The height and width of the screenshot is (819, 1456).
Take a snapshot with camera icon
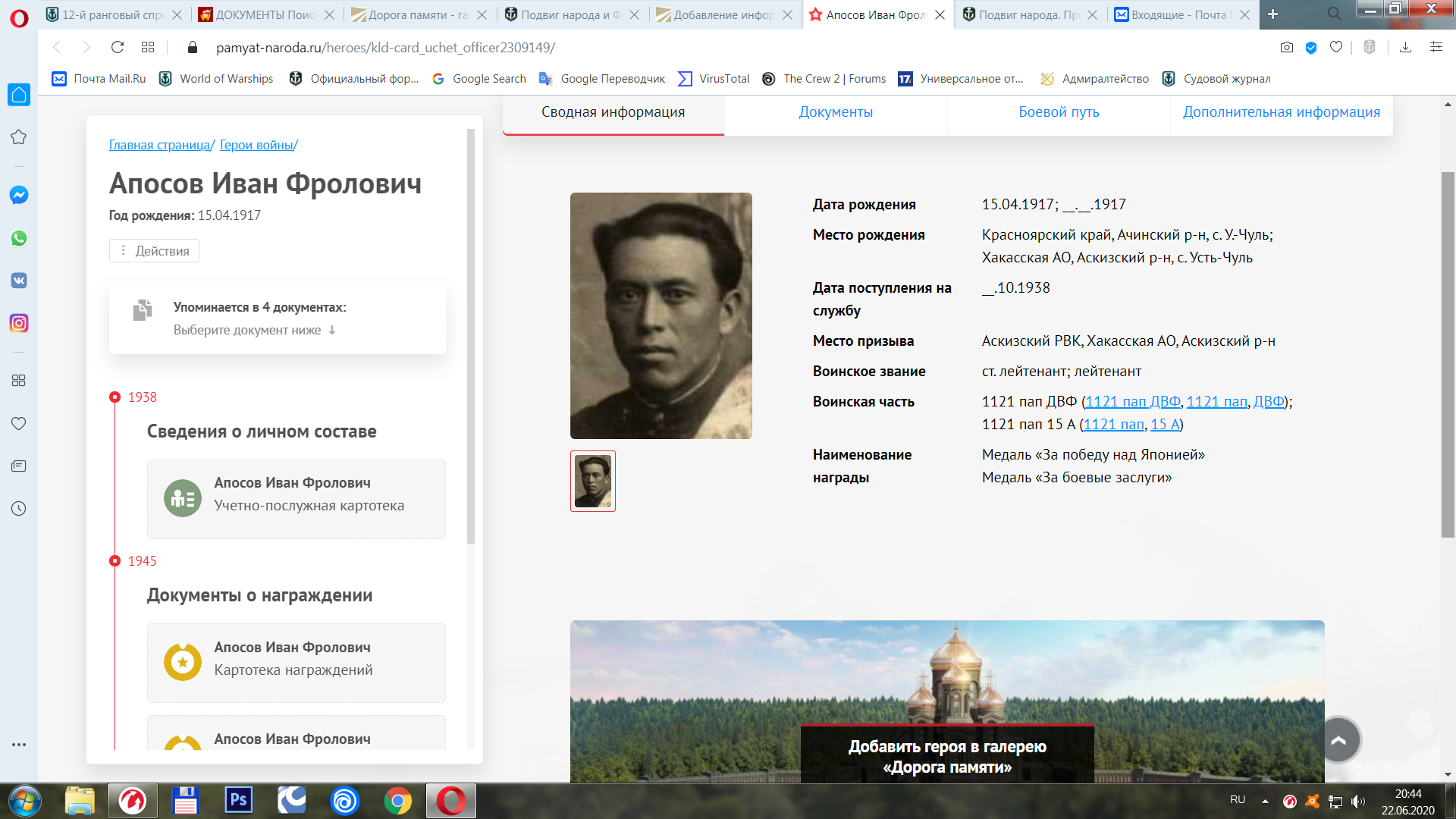tap(1287, 47)
